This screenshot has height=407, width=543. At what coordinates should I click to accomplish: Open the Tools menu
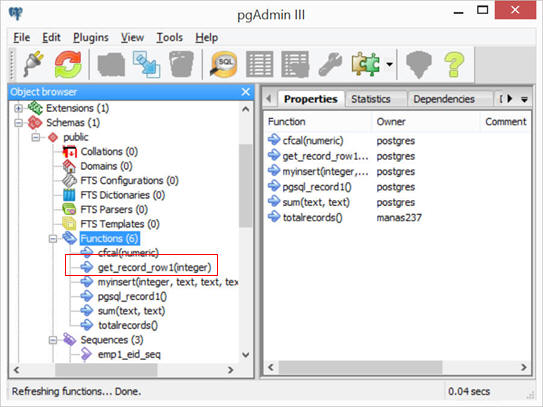(169, 37)
